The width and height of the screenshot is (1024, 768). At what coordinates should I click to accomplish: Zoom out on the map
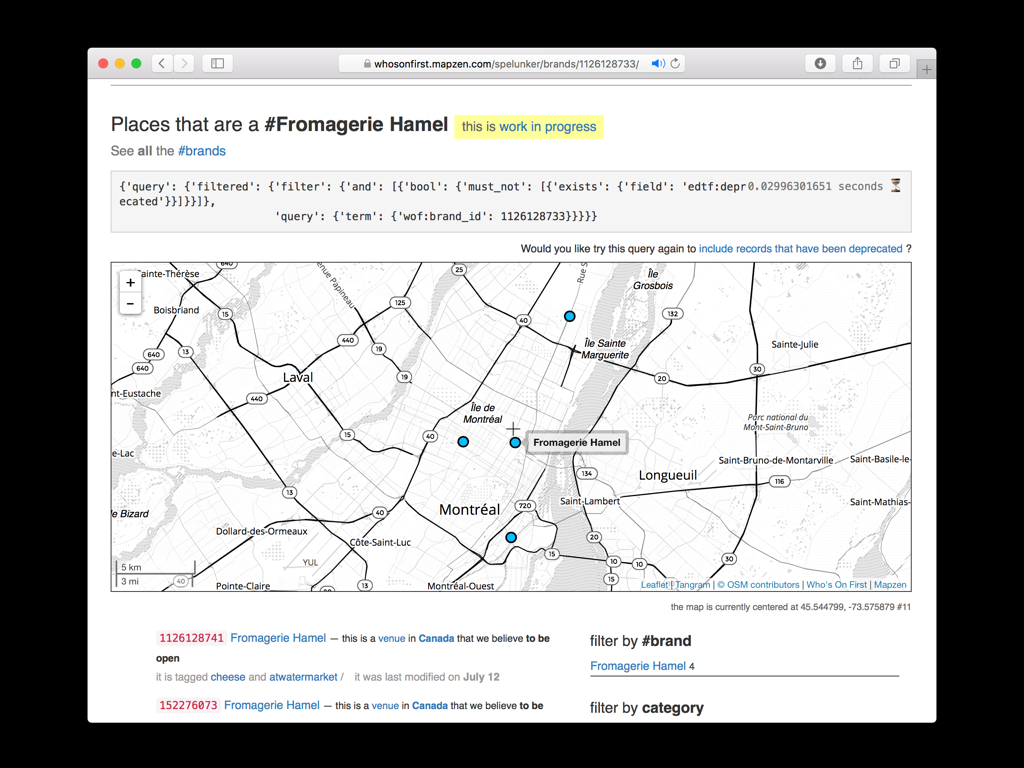(x=130, y=303)
